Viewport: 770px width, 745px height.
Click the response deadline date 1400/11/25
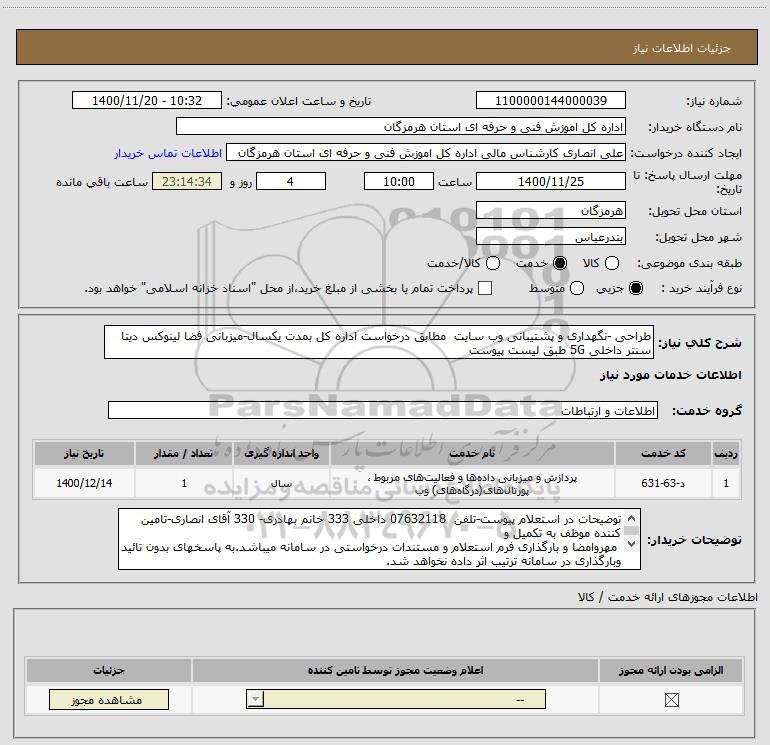tap(550, 182)
